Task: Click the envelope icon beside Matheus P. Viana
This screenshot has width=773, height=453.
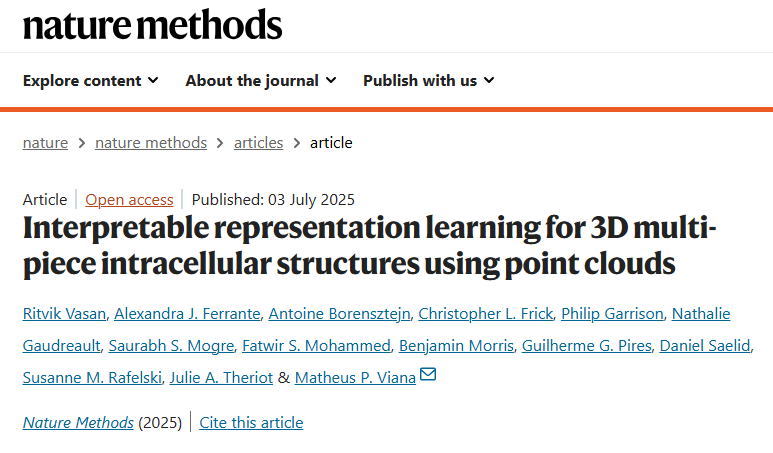Action: tap(428, 375)
